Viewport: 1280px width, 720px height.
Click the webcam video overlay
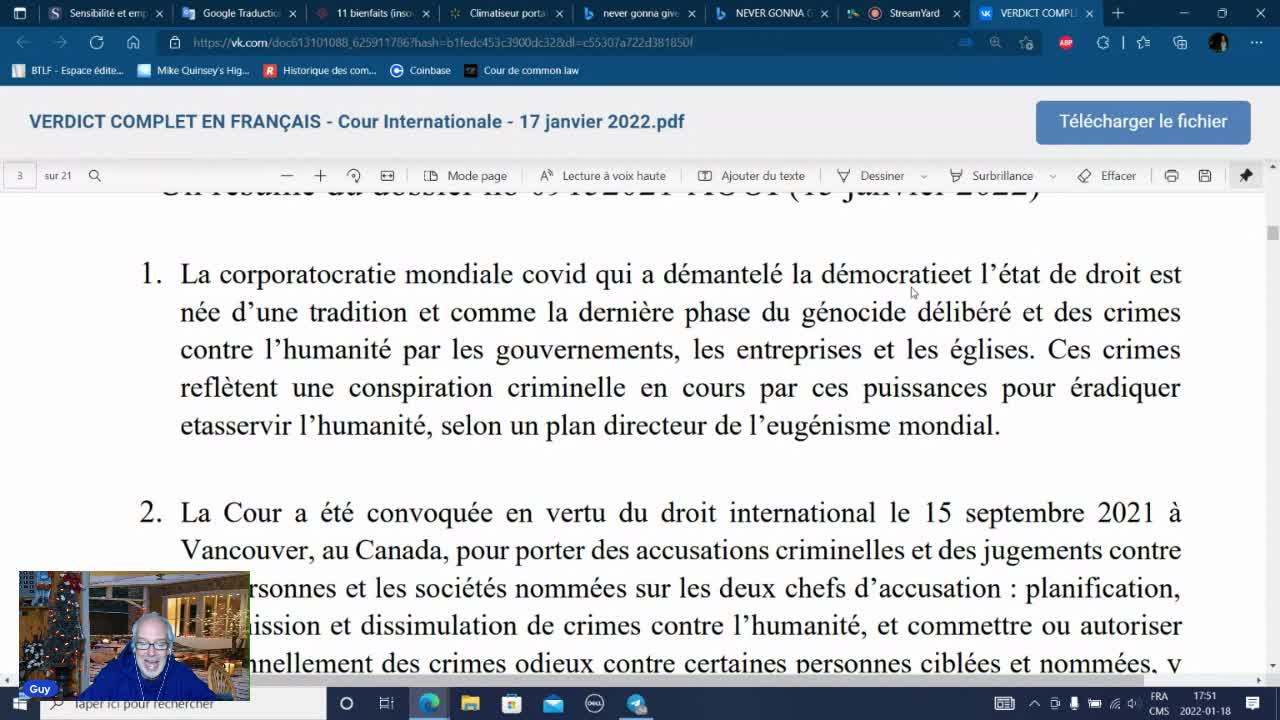coord(134,636)
